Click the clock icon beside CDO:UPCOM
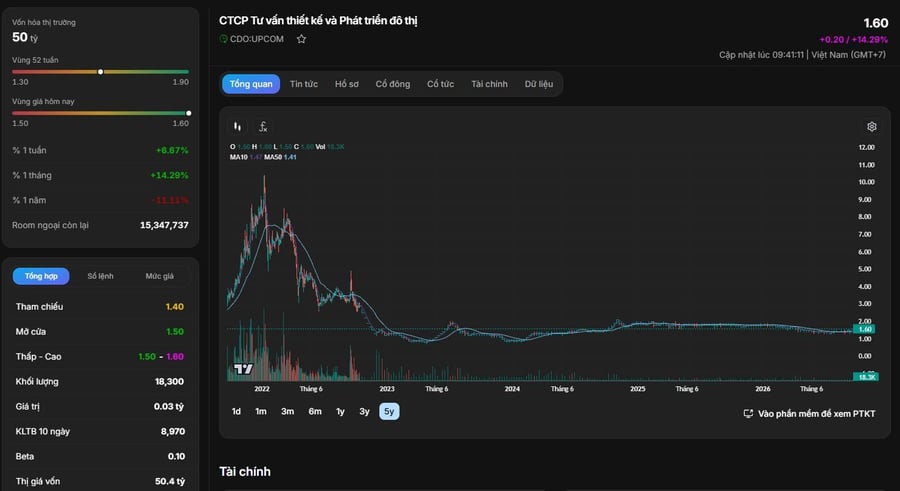900x491 pixels. (223, 39)
